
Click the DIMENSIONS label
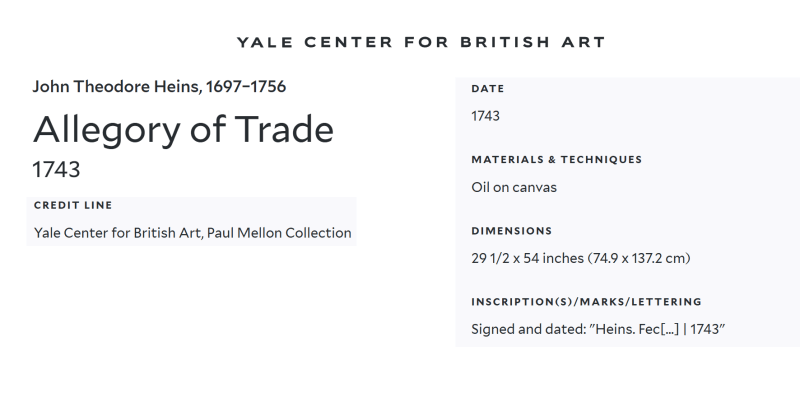(x=511, y=231)
